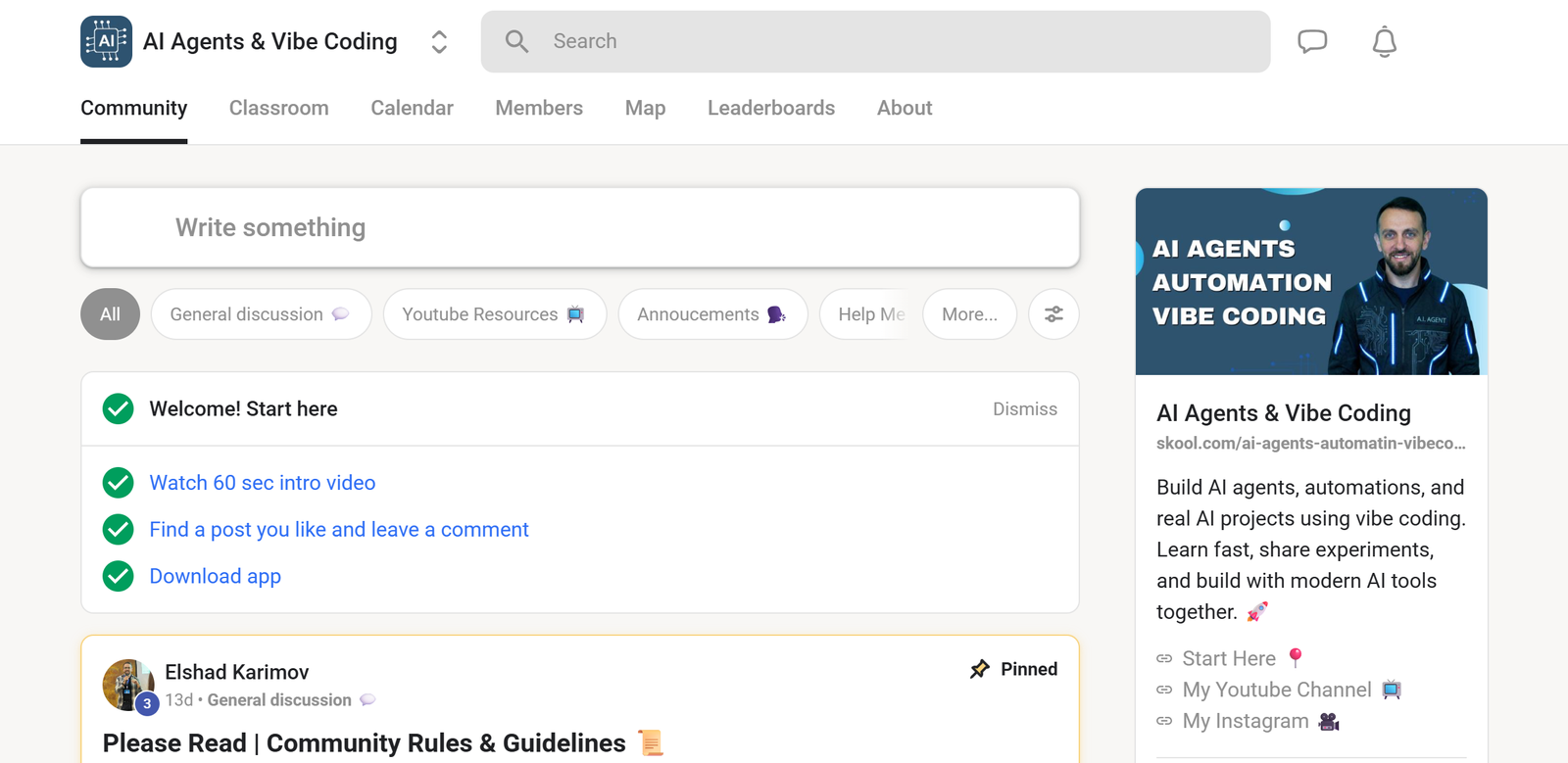
Task: Switch to the Classroom tab
Action: [278, 108]
